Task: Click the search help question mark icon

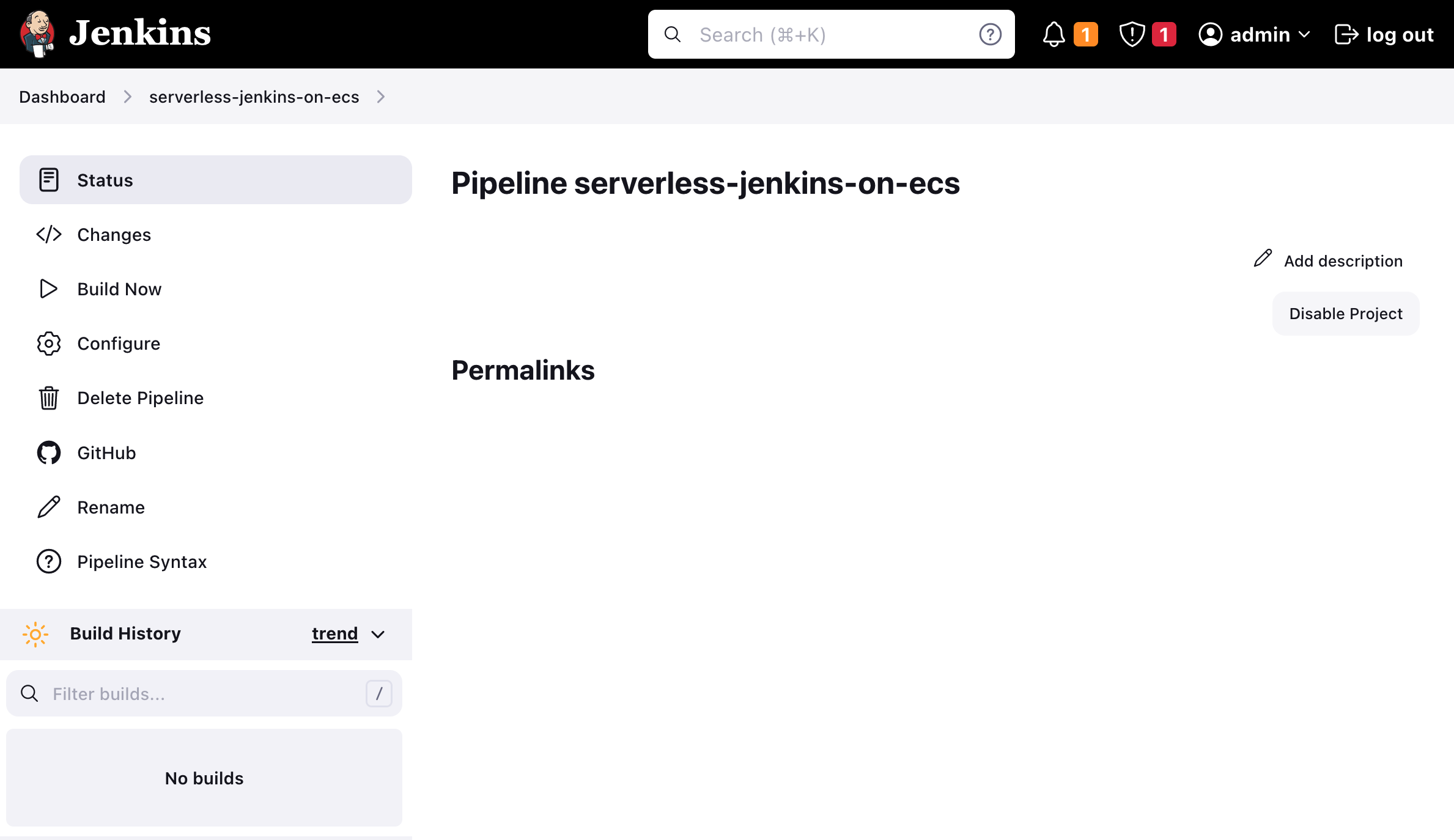Action: (x=990, y=34)
